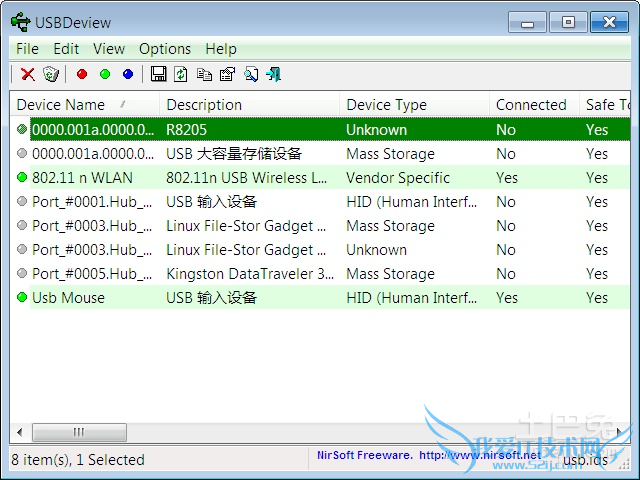Click the properties toolbar icon

227,74
